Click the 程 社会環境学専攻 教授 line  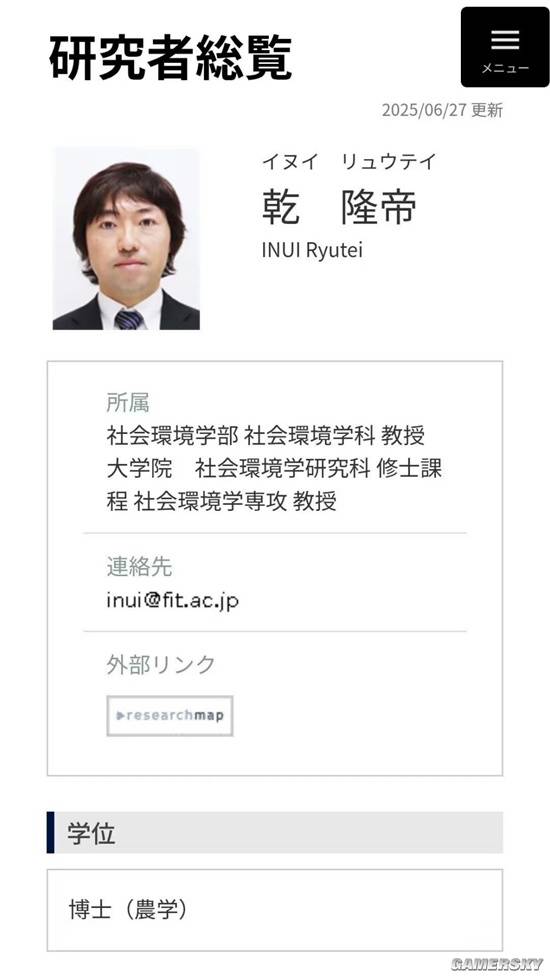[x=222, y=501]
